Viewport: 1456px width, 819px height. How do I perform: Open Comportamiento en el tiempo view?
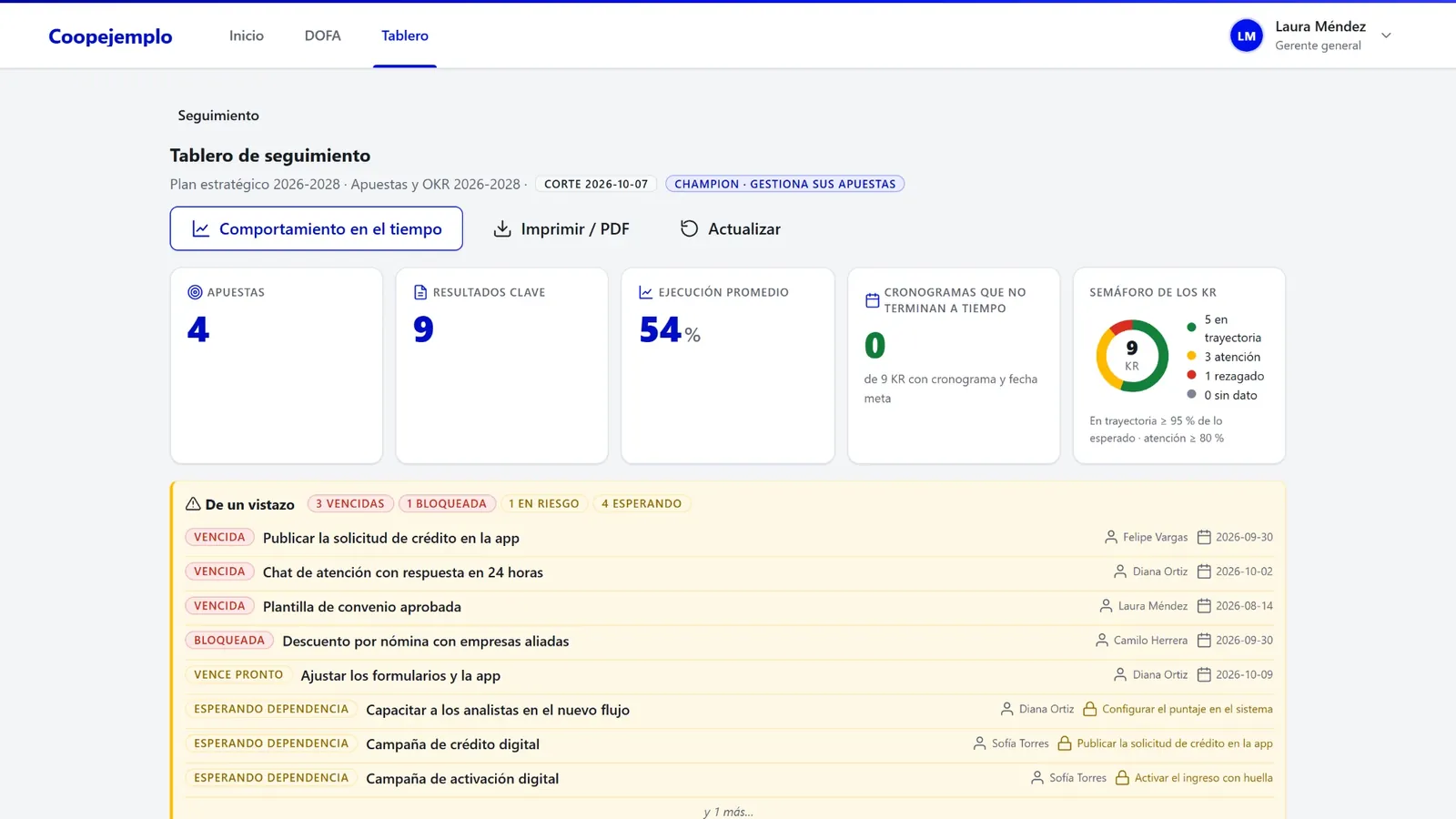(316, 228)
